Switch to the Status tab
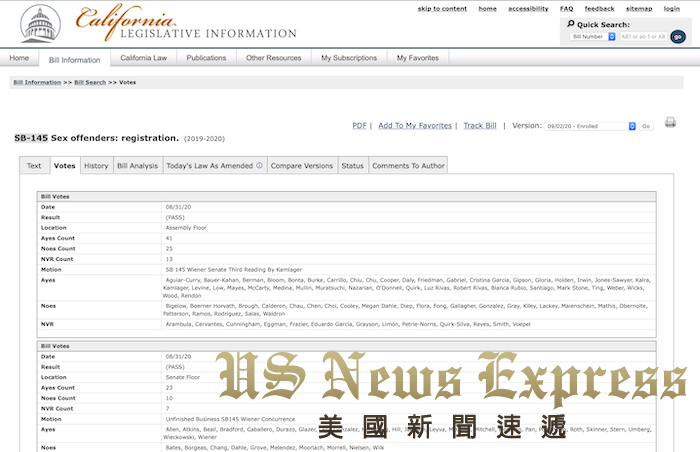The image size is (700, 452). coord(353,165)
